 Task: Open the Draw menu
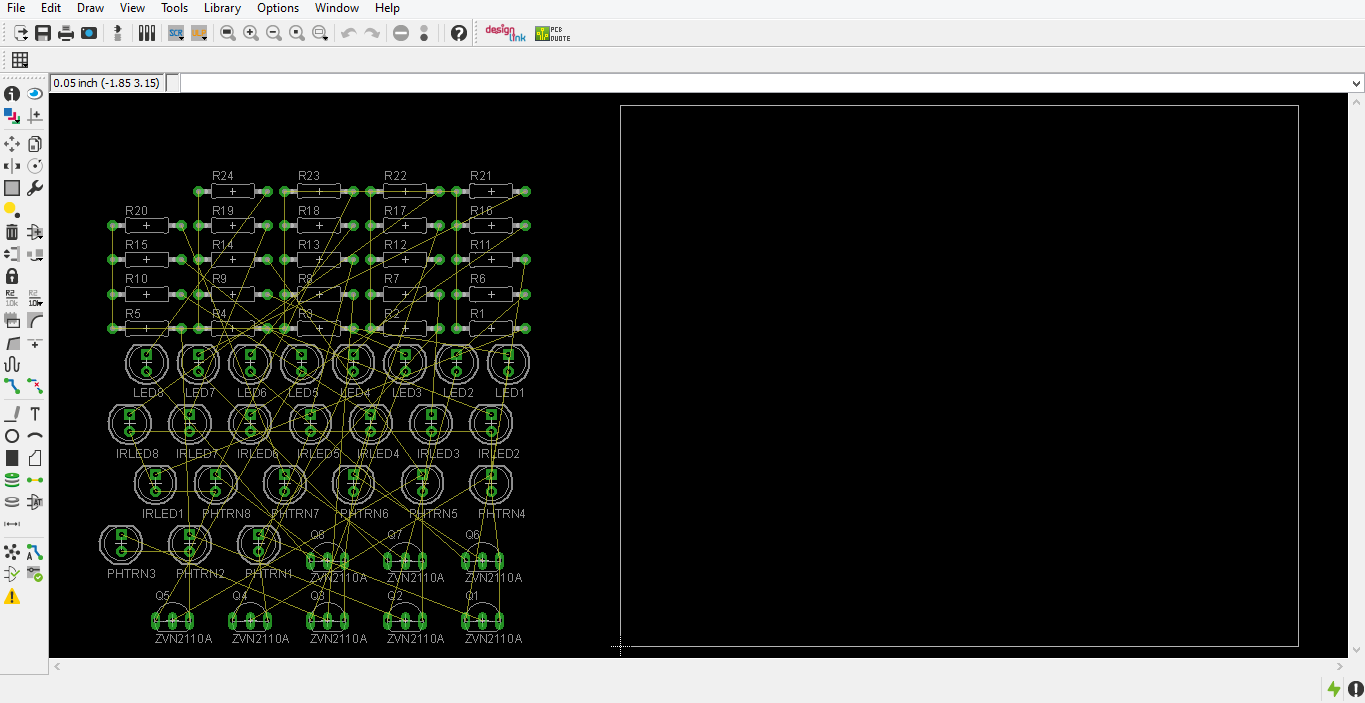coord(90,8)
